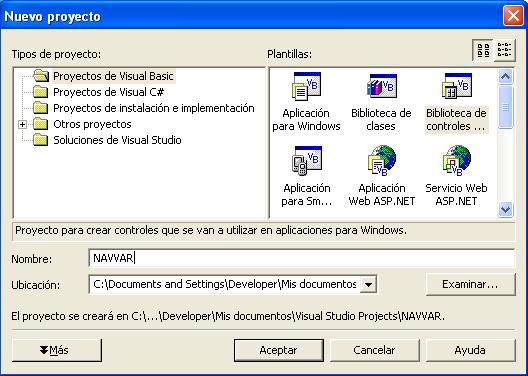
Task: Click the Nombre text field containing NAVVAR
Action: (x=301, y=259)
